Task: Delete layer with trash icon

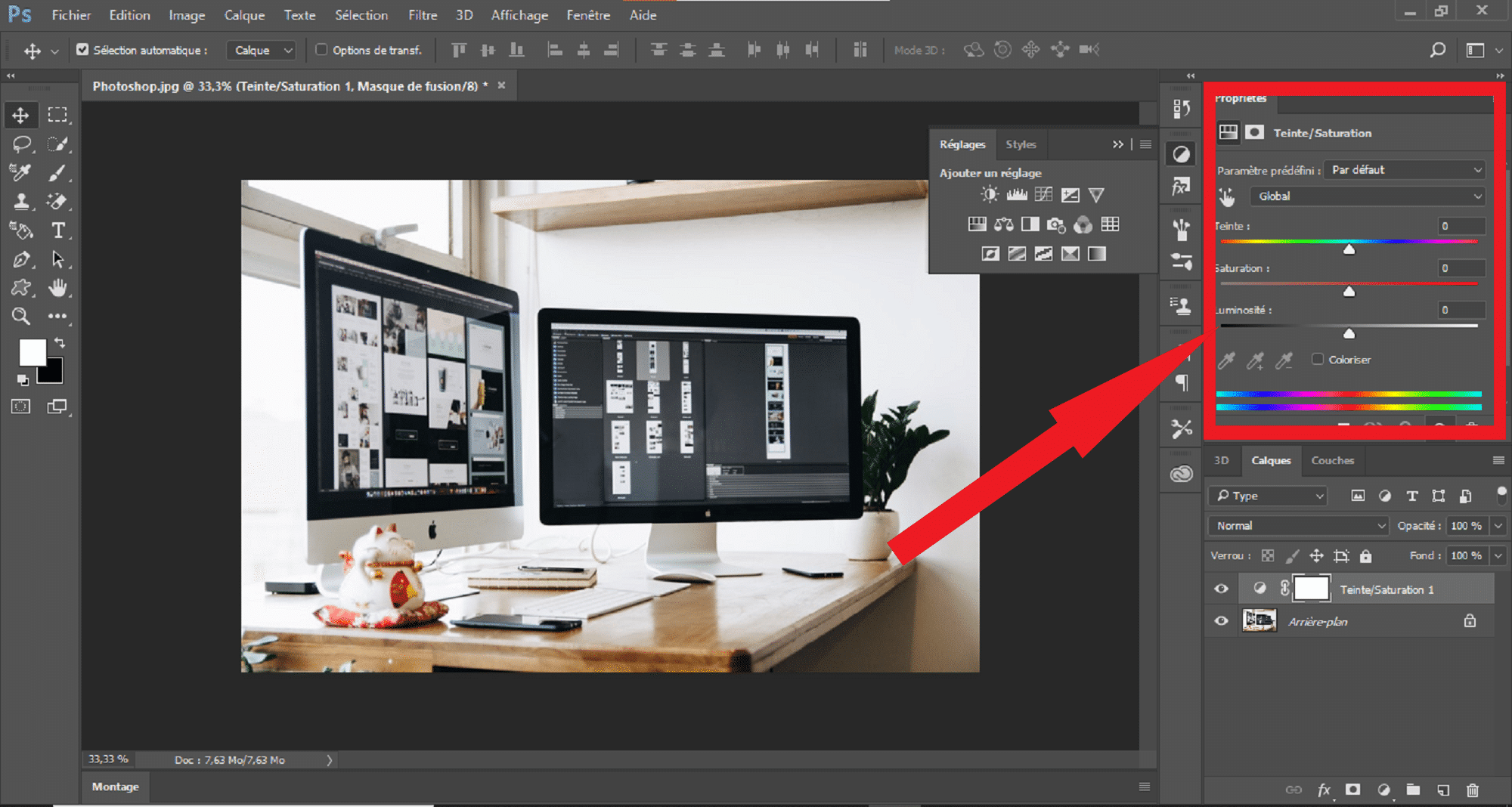Action: 1473,790
